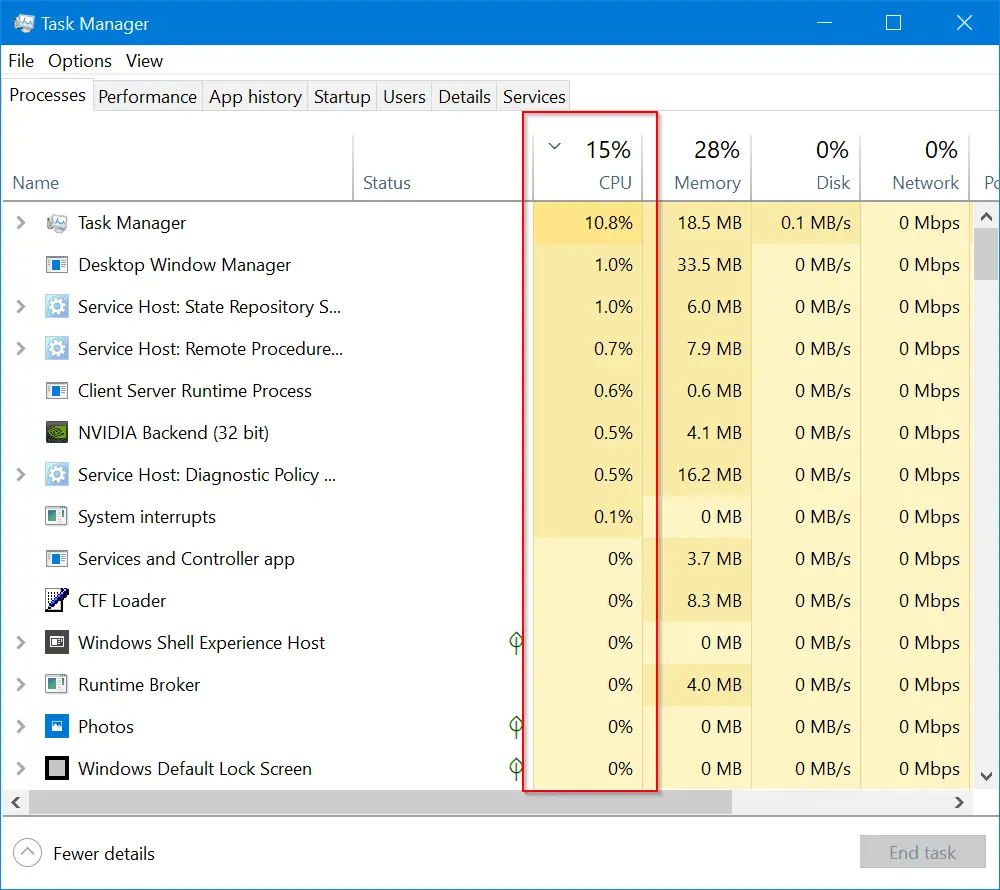Screen dimensions: 1000x890
Task: Click the Windows Shell Experience Host icon
Action: 57,643
